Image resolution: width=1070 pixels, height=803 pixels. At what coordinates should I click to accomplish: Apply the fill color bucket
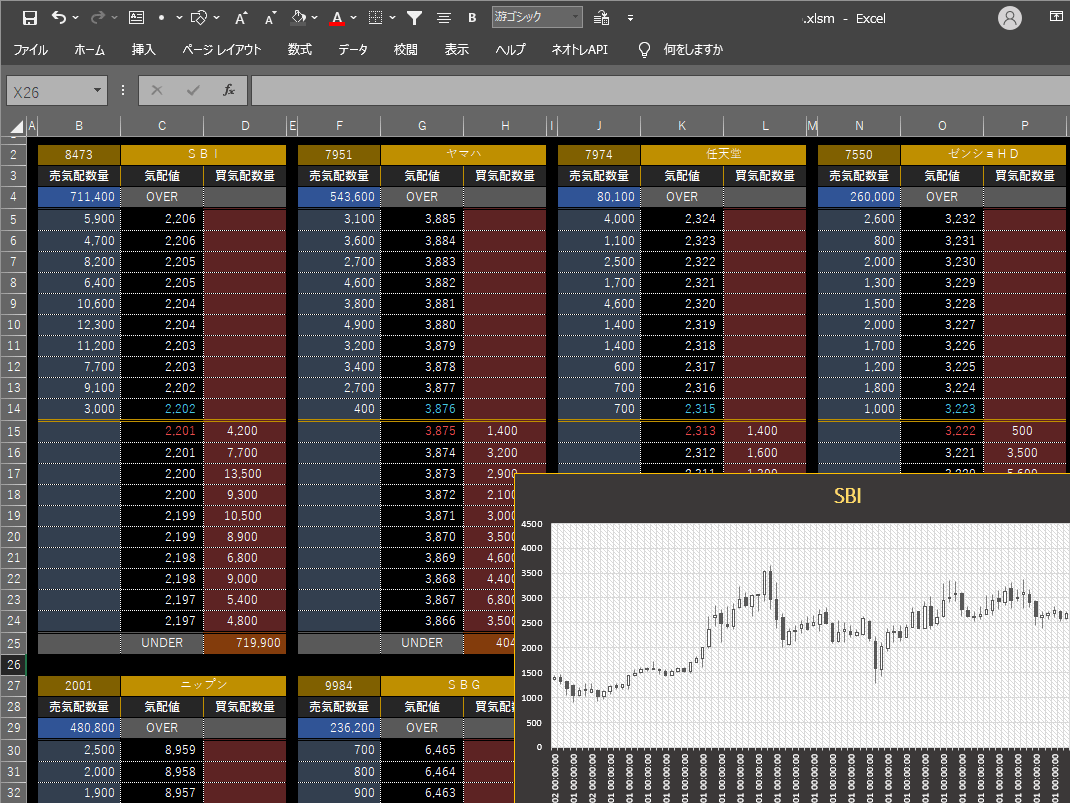point(298,18)
